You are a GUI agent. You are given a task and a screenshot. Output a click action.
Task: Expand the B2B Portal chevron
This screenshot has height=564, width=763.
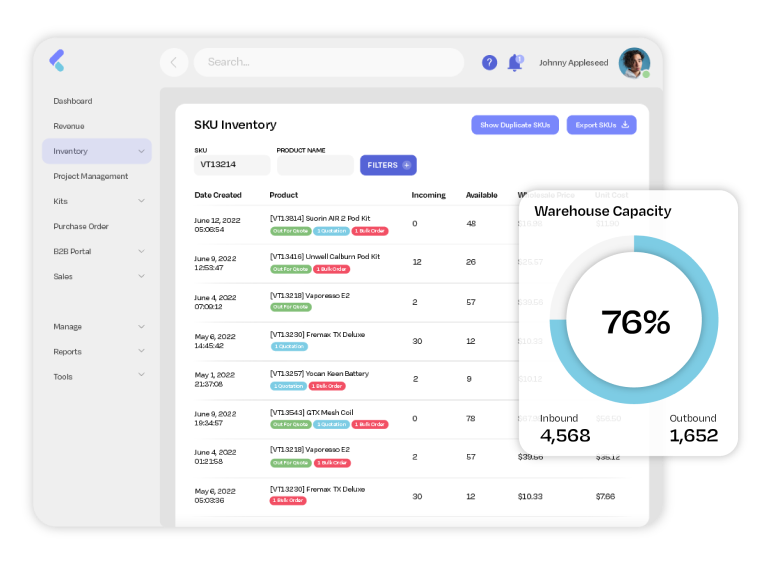point(141,251)
